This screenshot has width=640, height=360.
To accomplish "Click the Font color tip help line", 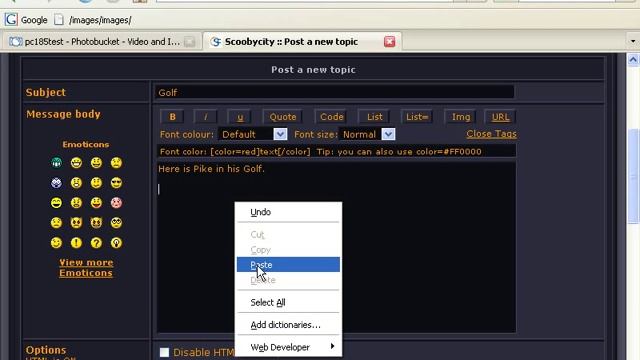I will (x=336, y=151).
